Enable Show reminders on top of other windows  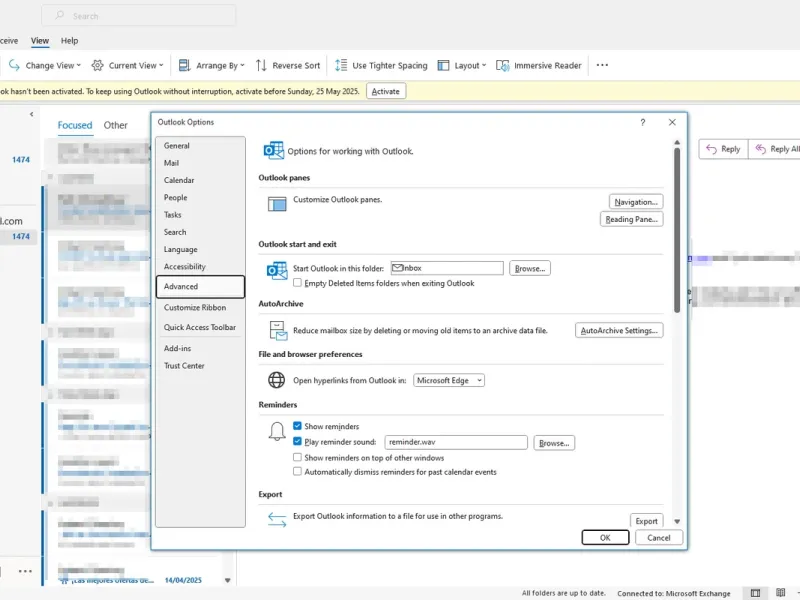click(x=297, y=457)
